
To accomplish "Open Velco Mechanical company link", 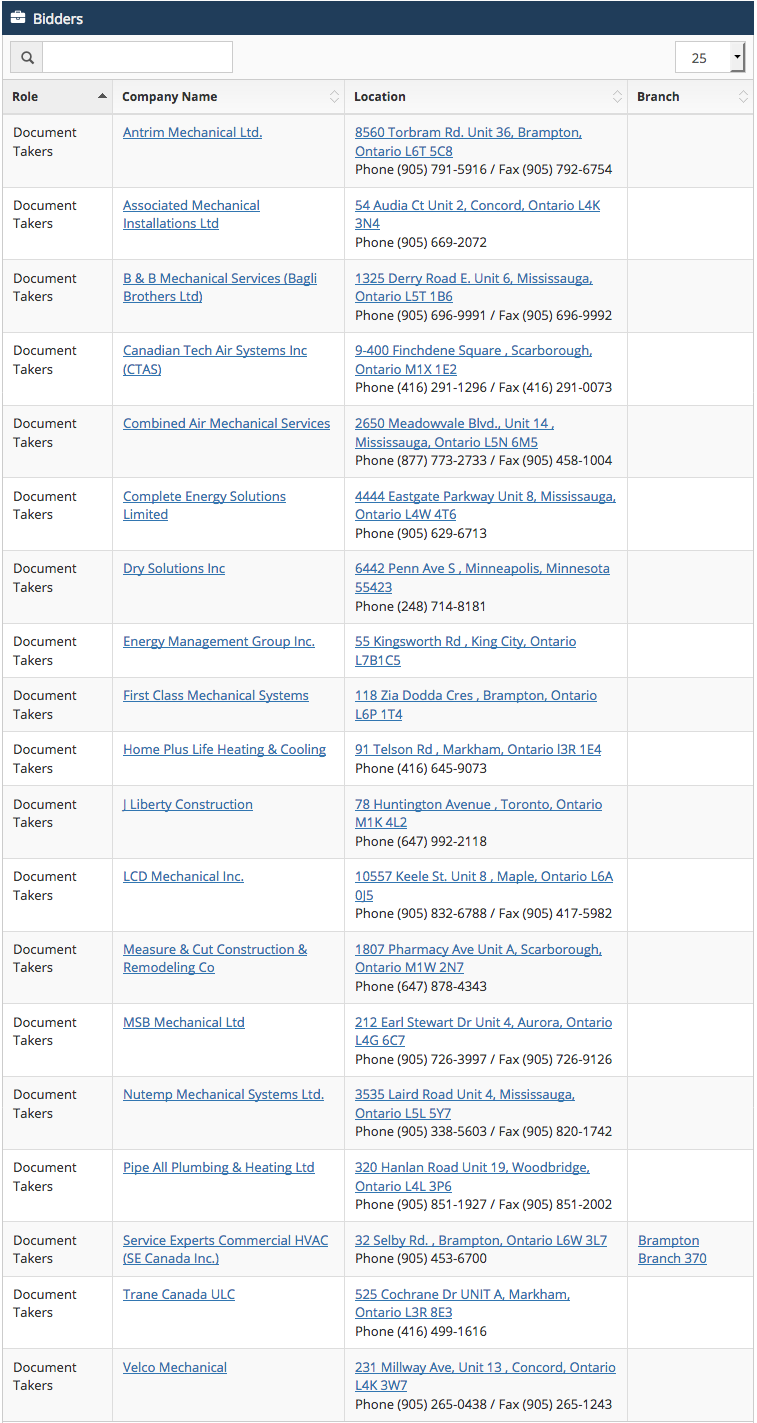I will pyautogui.click(x=175, y=1367).
